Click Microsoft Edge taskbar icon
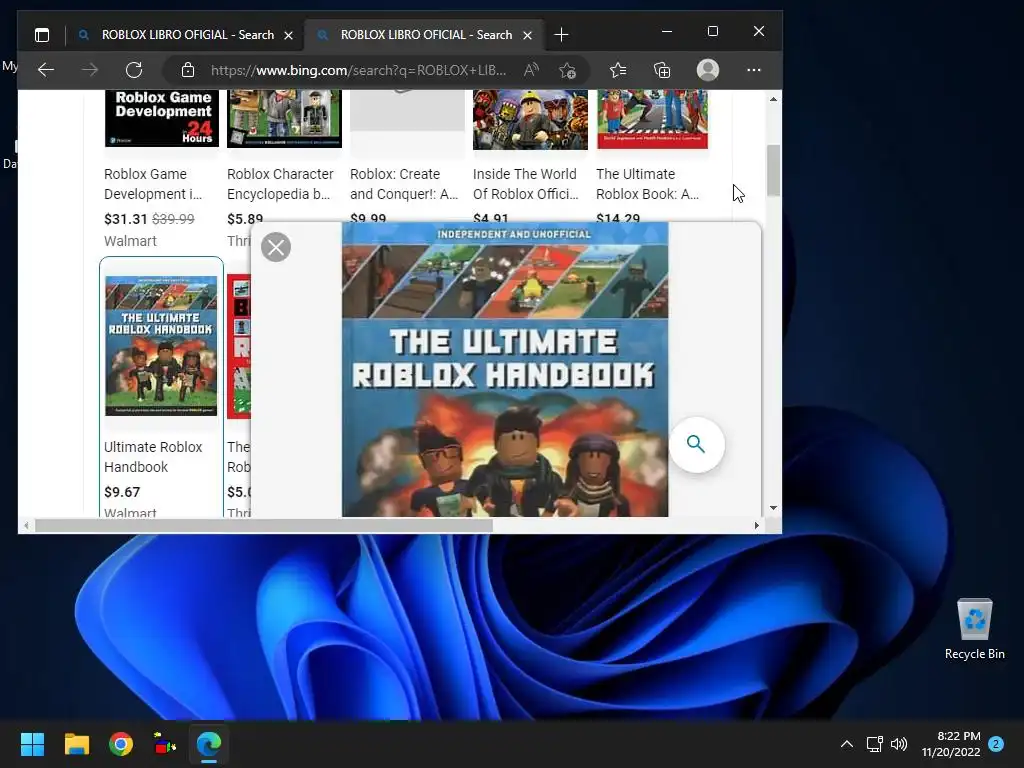 point(209,744)
